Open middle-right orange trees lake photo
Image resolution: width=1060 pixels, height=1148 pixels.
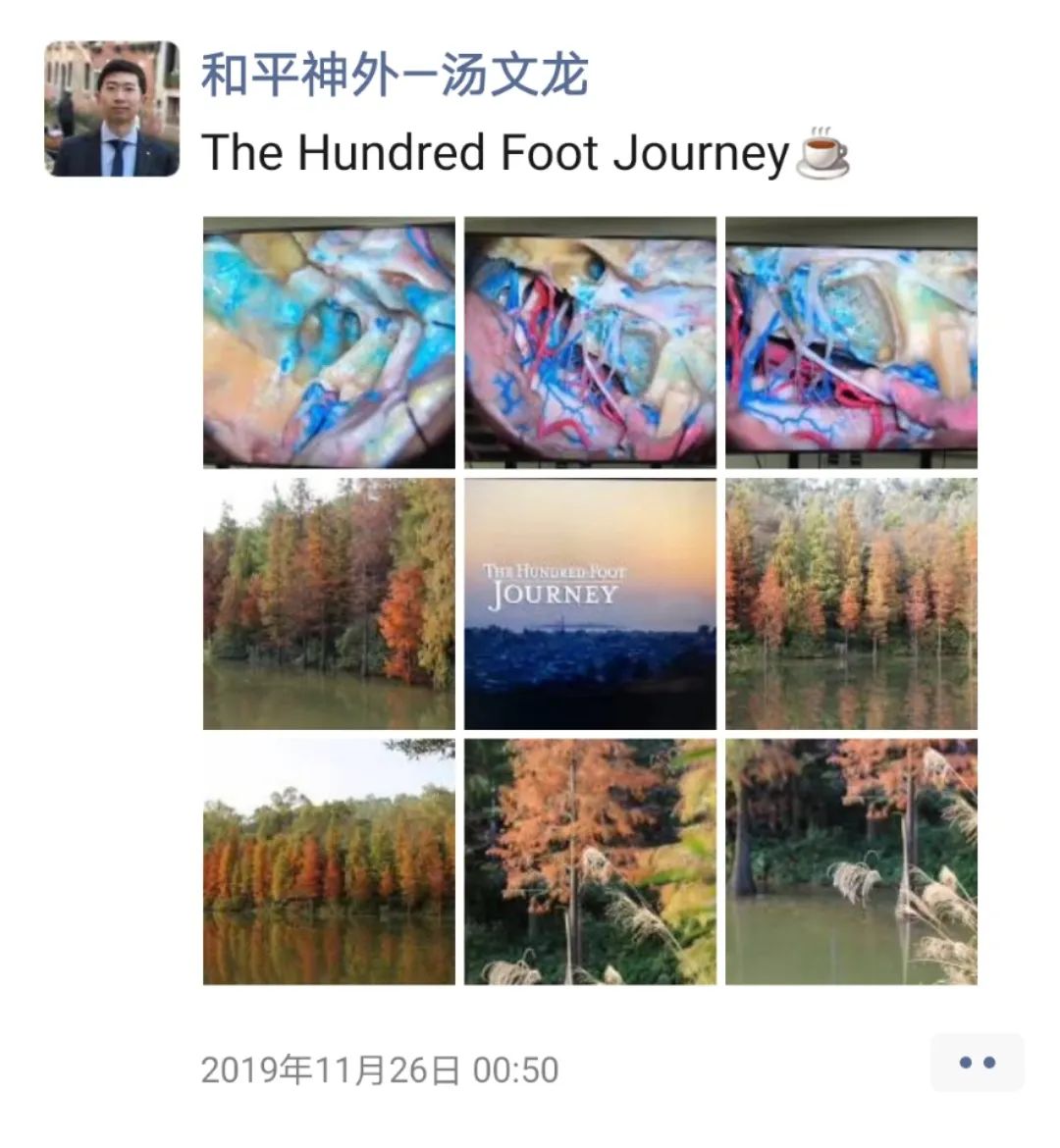851,604
